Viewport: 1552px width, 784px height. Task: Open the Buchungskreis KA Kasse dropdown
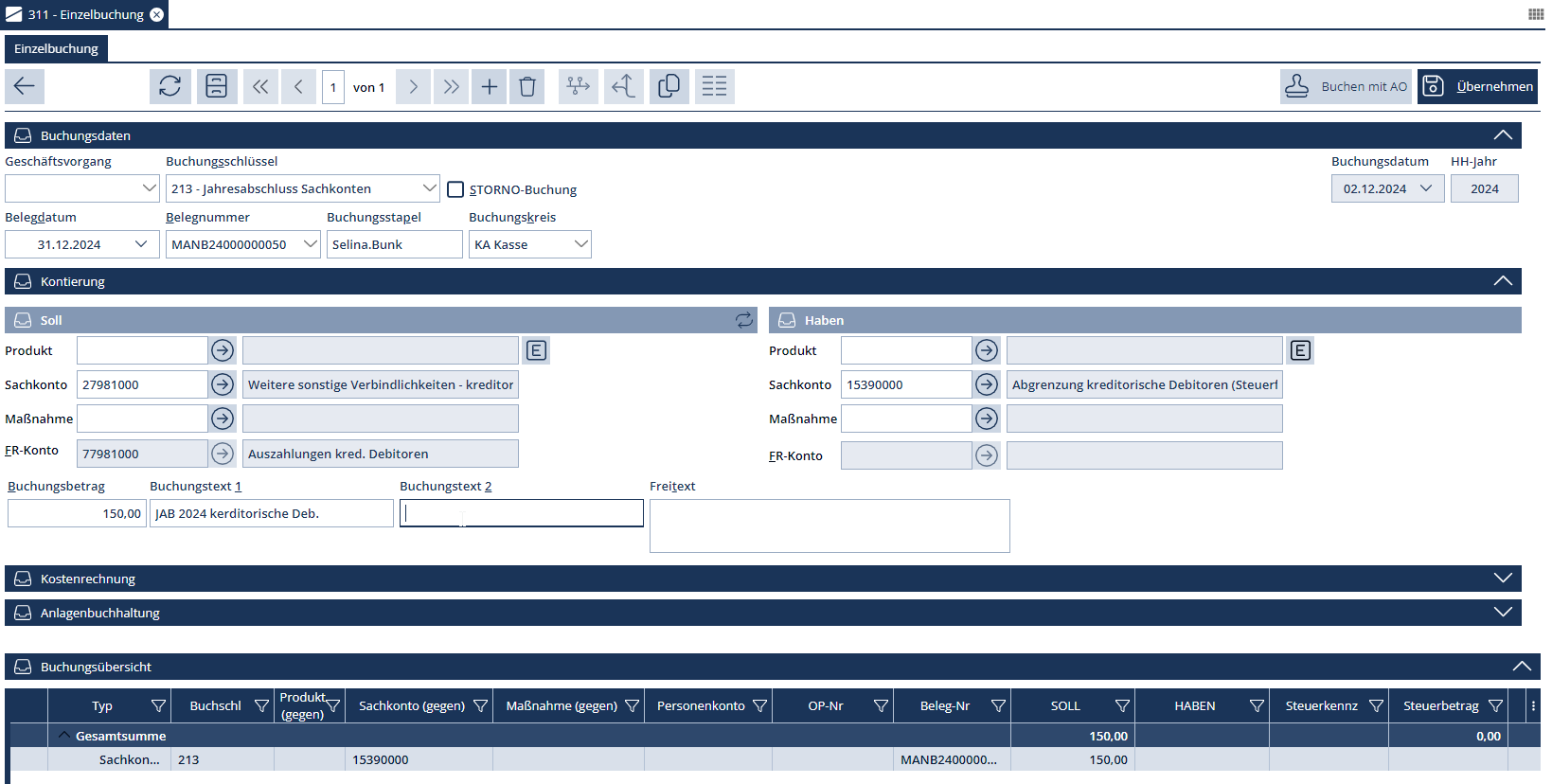click(x=580, y=244)
